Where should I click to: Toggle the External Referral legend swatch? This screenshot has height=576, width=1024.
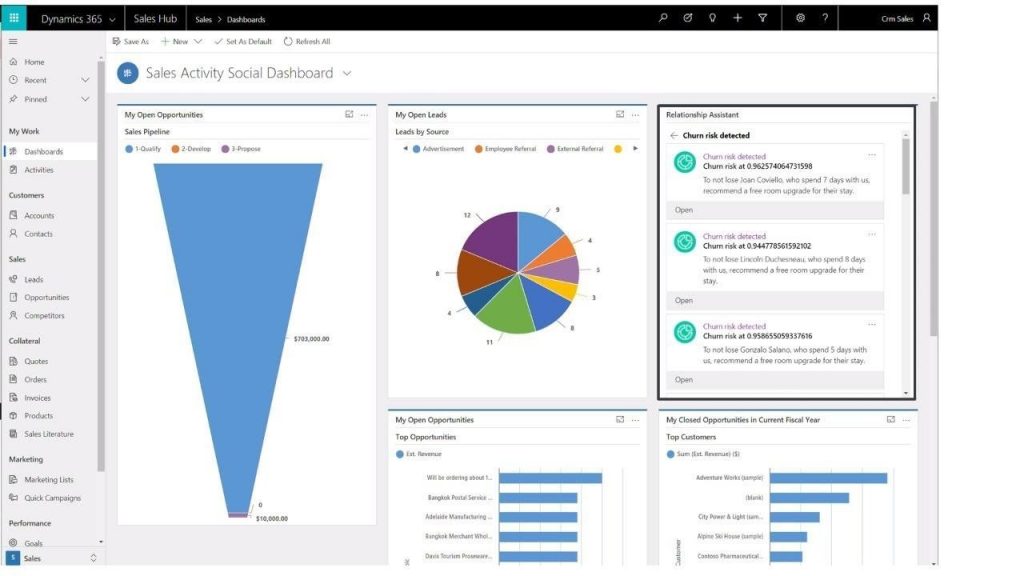point(551,149)
